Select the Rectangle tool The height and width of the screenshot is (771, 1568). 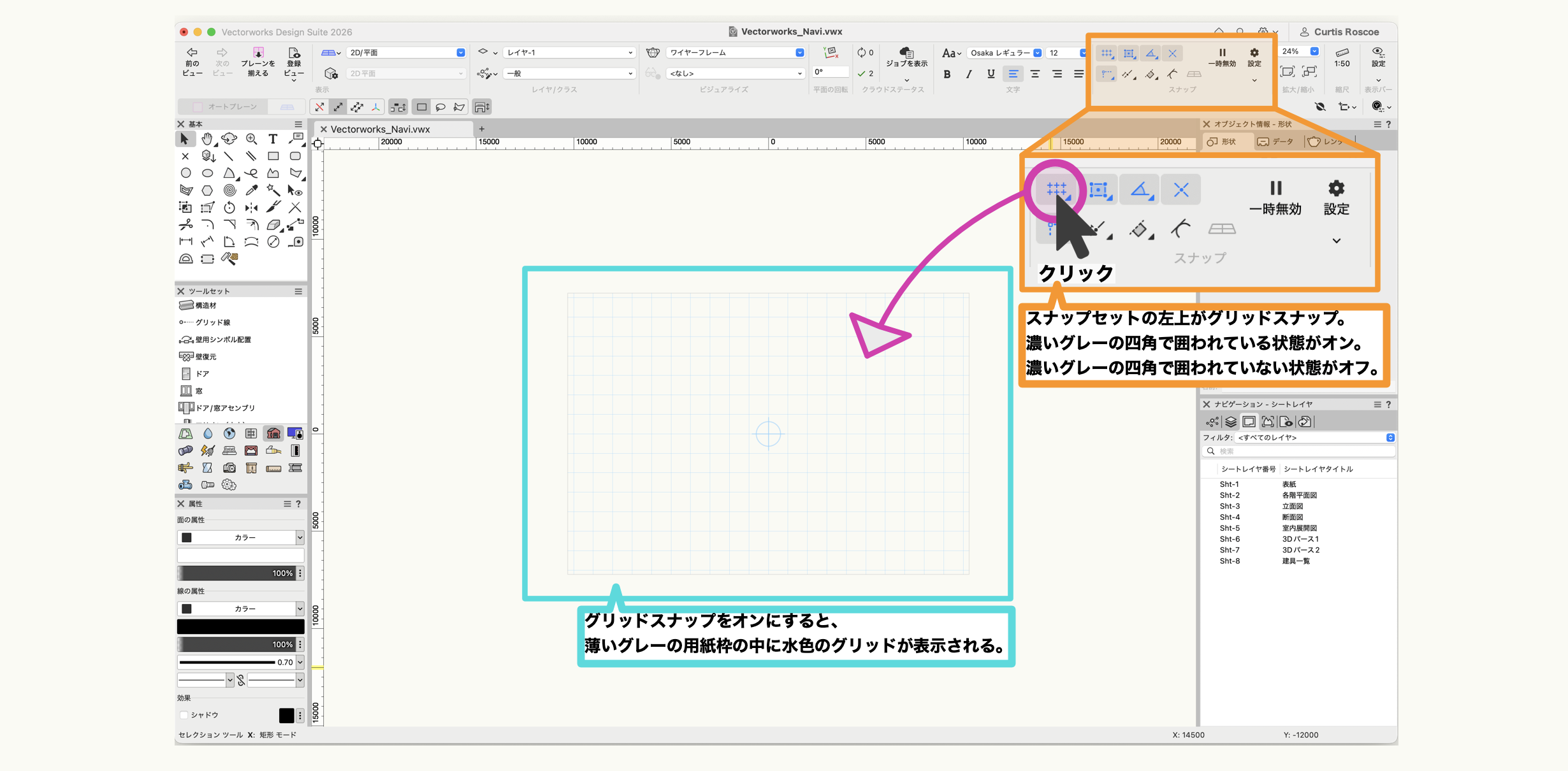(273, 156)
